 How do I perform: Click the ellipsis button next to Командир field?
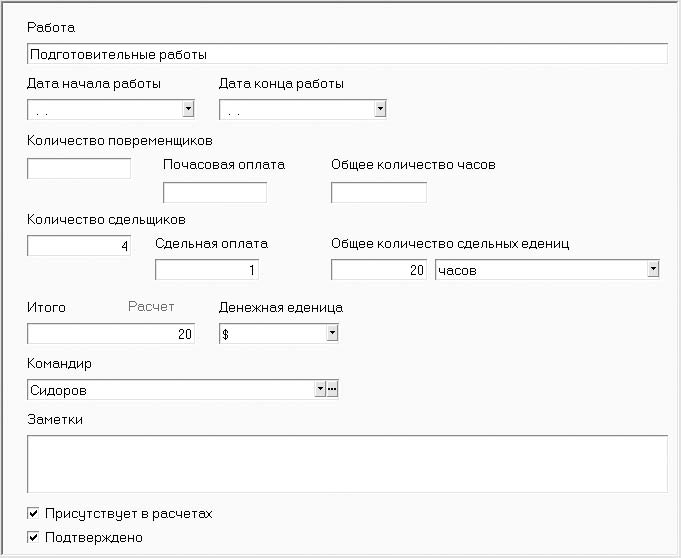332,389
